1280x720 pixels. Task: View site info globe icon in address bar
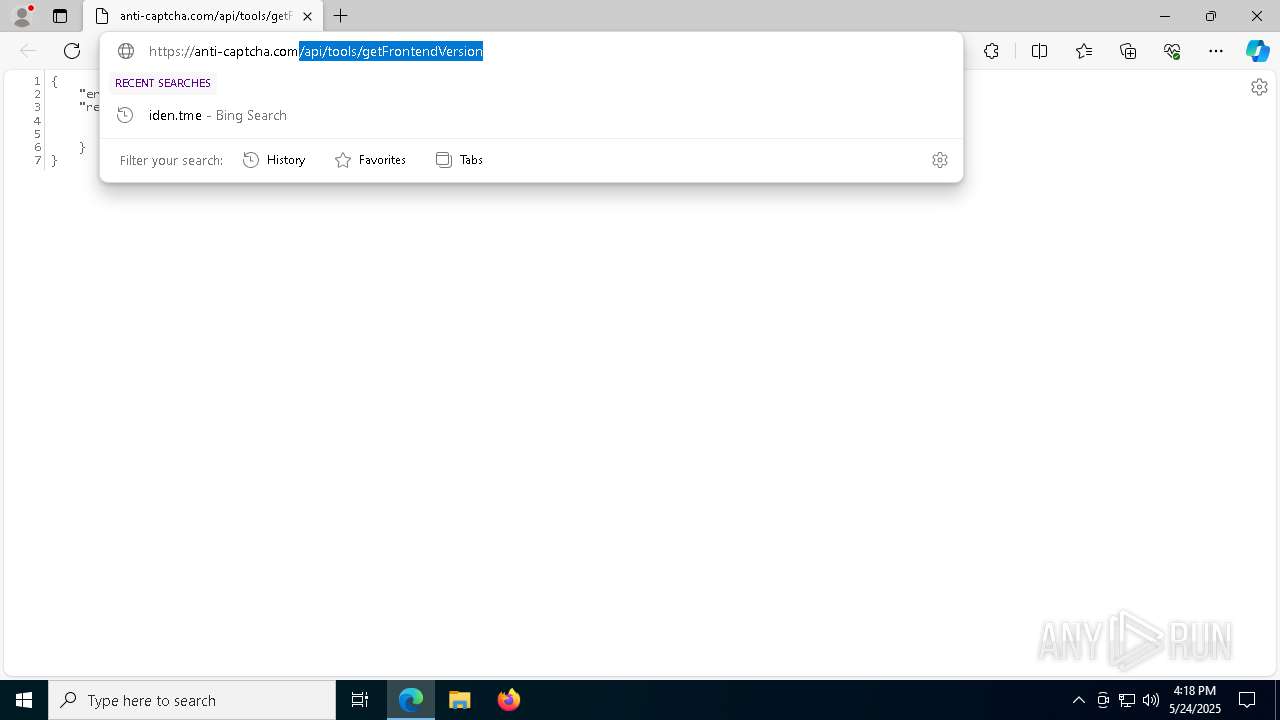point(126,51)
